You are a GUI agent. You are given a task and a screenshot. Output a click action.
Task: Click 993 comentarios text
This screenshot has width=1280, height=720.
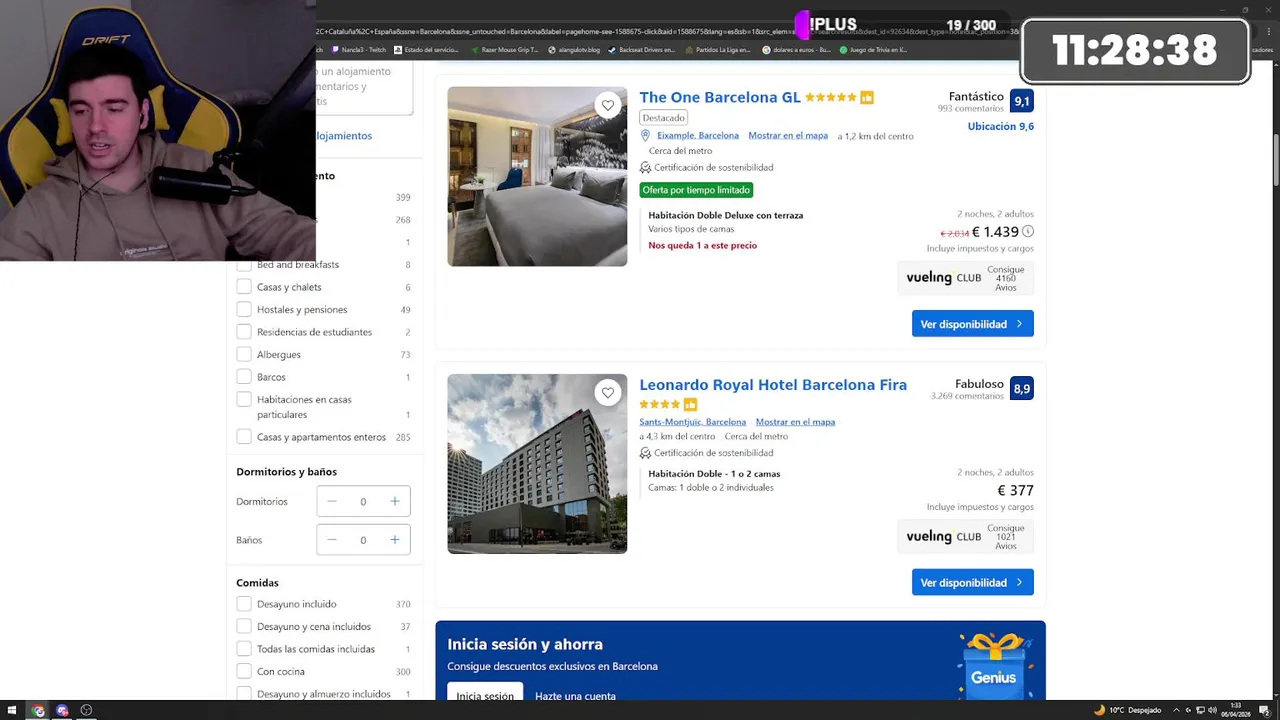tap(970, 109)
